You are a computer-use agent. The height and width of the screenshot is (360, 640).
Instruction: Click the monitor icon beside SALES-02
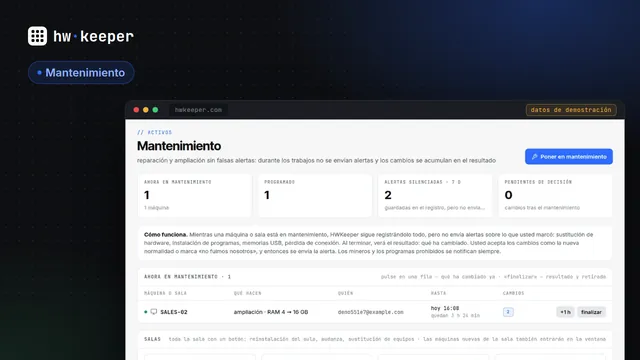pyautogui.click(x=153, y=312)
